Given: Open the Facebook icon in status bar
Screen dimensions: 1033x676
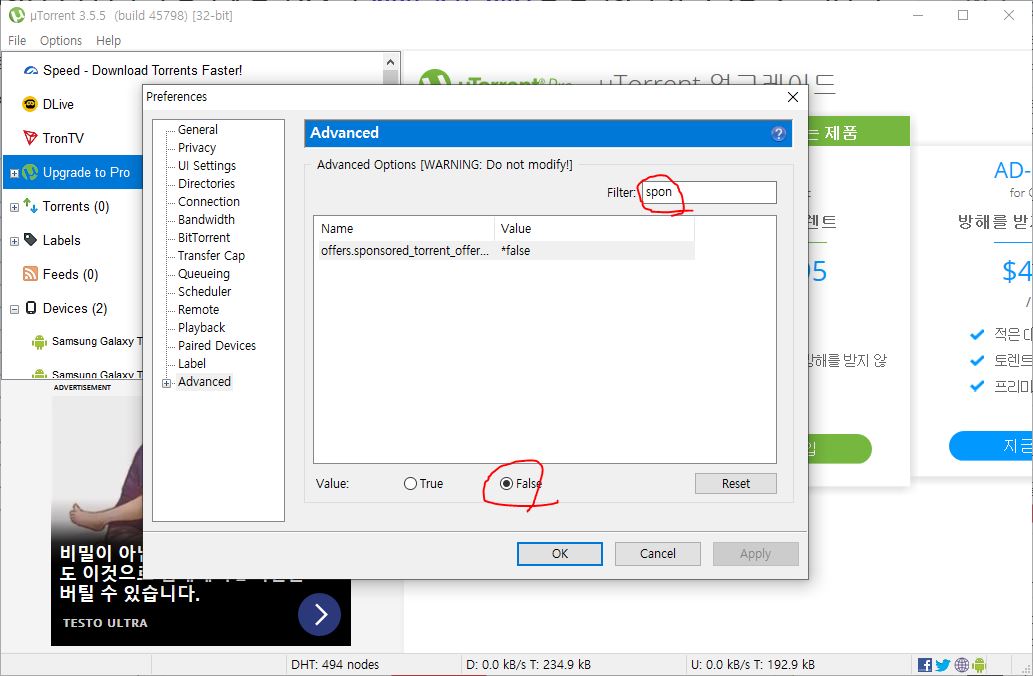Looking at the screenshot, I should [925, 665].
